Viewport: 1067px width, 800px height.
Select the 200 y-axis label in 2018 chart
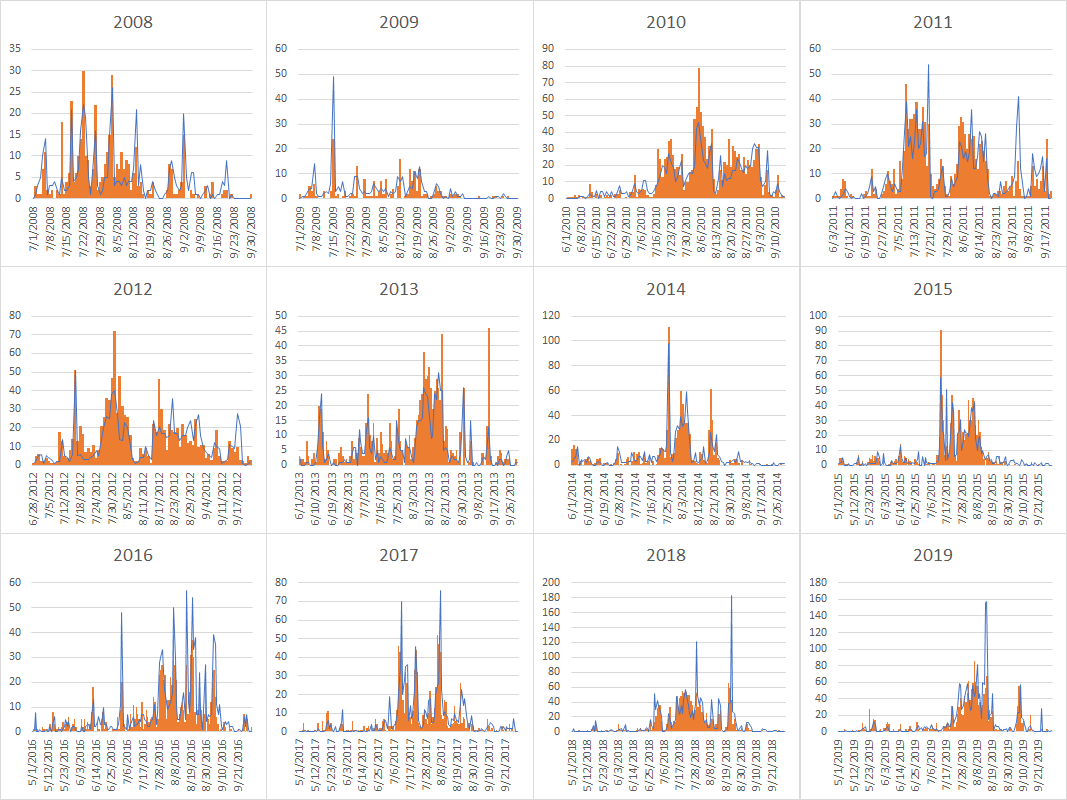point(548,582)
